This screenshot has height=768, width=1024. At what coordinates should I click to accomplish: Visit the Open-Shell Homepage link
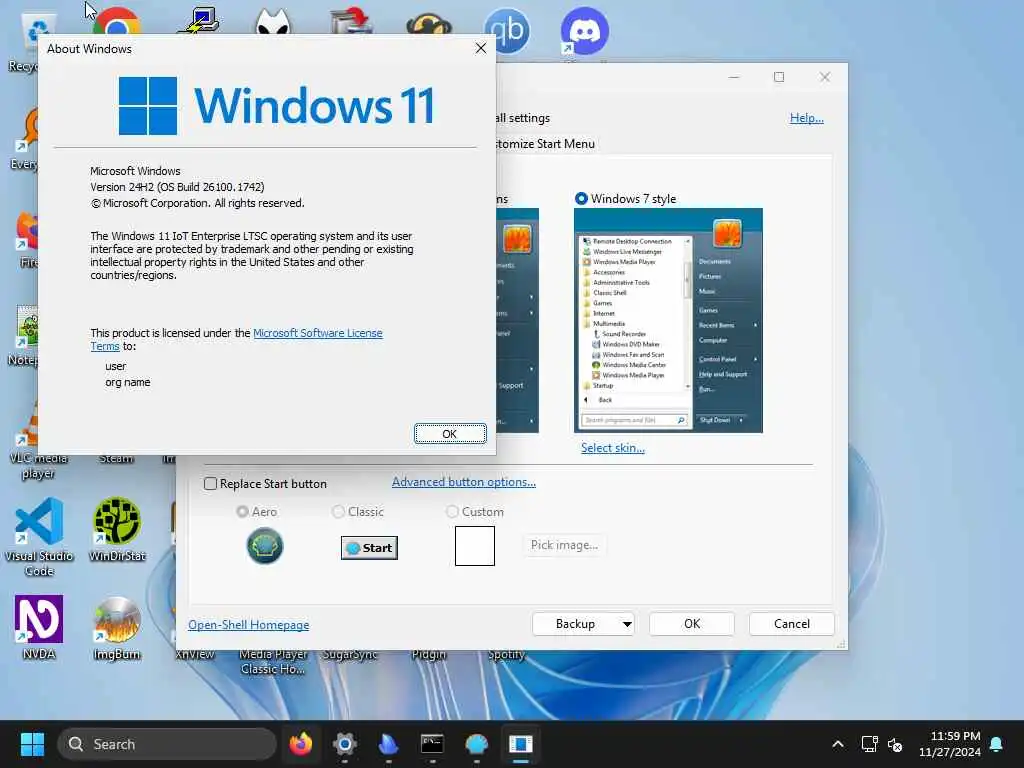(249, 625)
